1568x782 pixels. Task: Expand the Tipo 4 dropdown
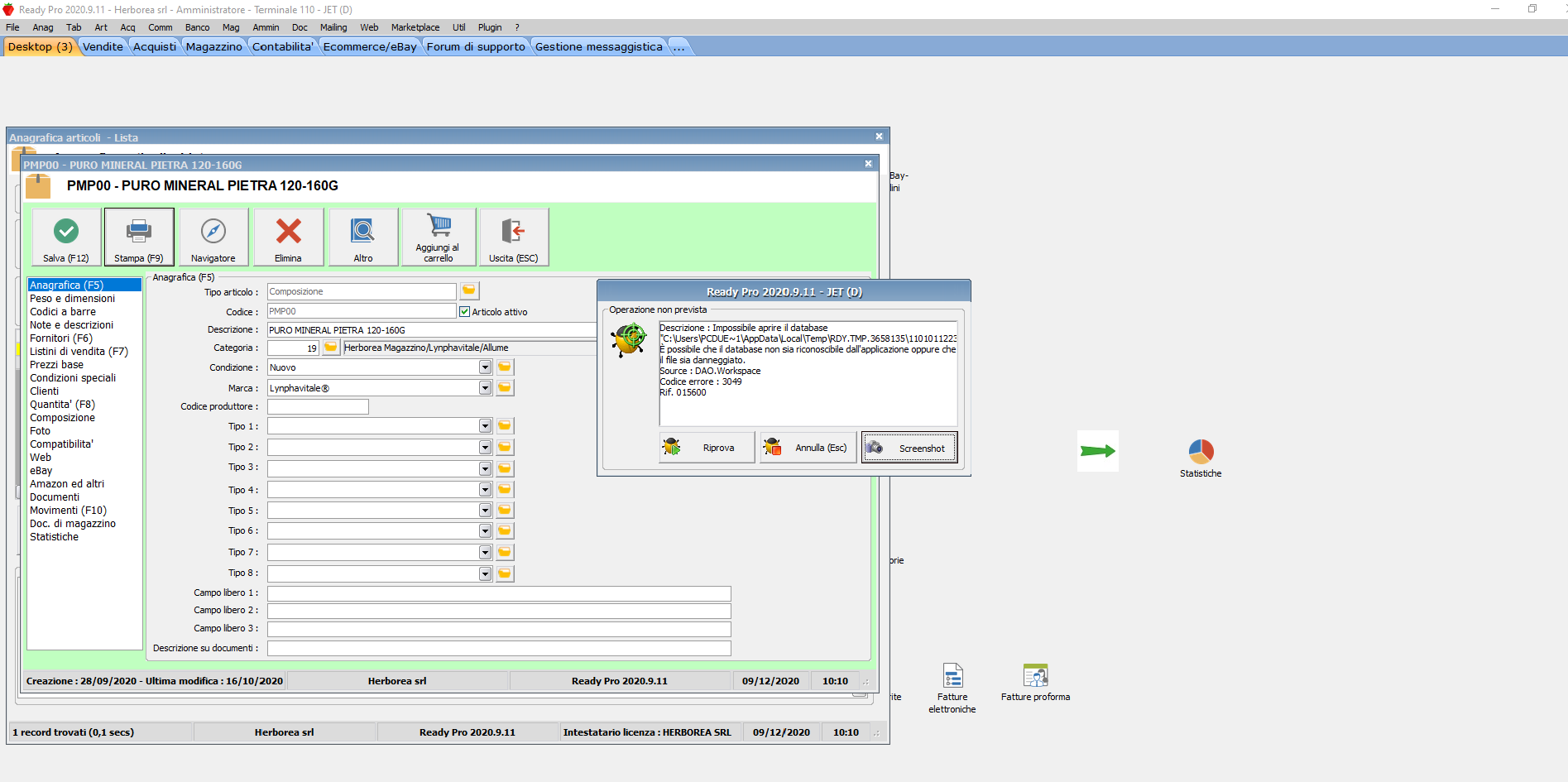[x=485, y=490]
